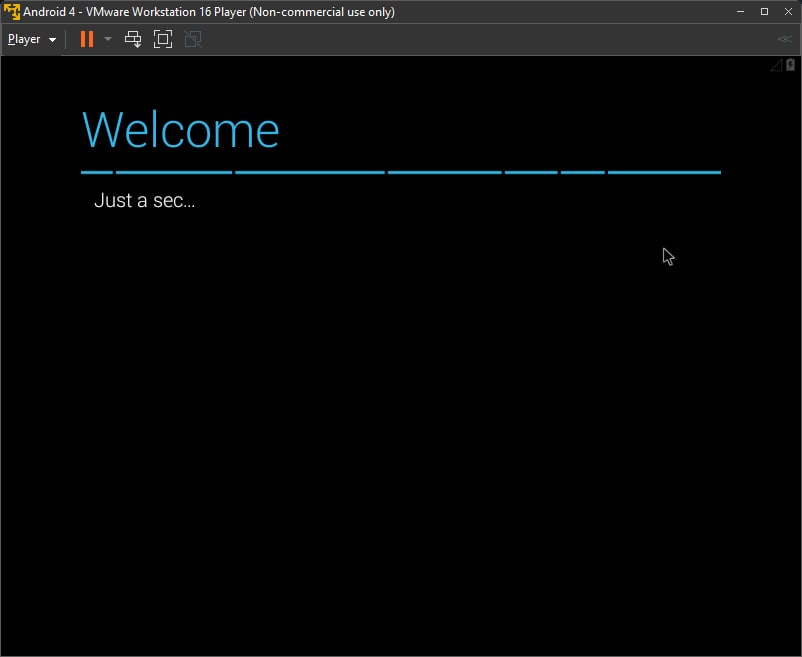Expand the power options dropdown arrow
802x657 pixels.
point(107,39)
